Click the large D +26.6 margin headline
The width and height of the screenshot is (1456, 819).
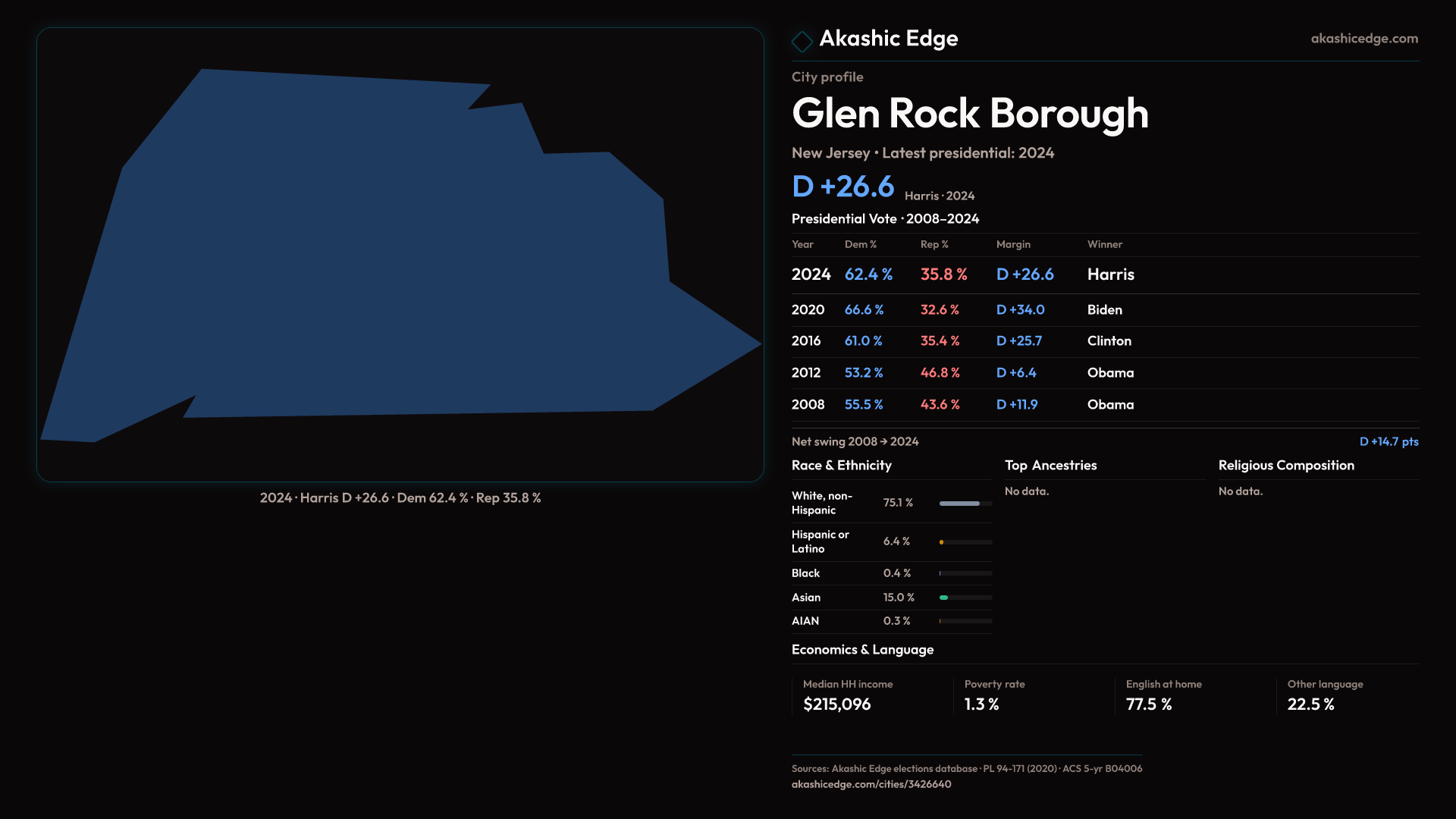(x=843, y=187)
